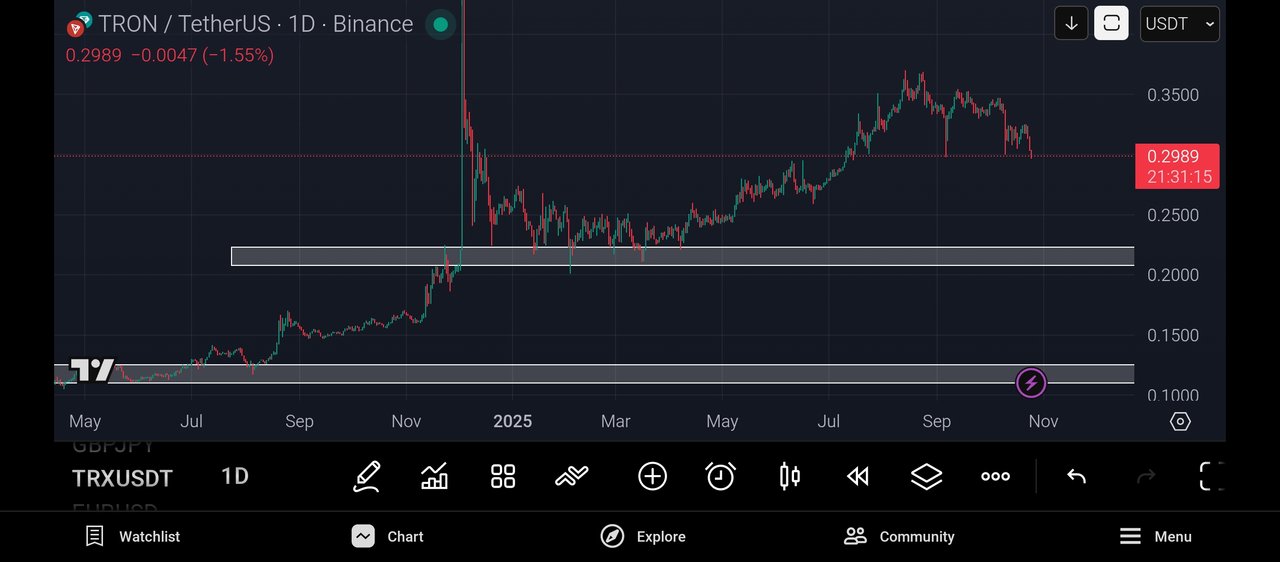Go to the Explore tab
The image size is (1280, 562).
(x=643, y=537)
